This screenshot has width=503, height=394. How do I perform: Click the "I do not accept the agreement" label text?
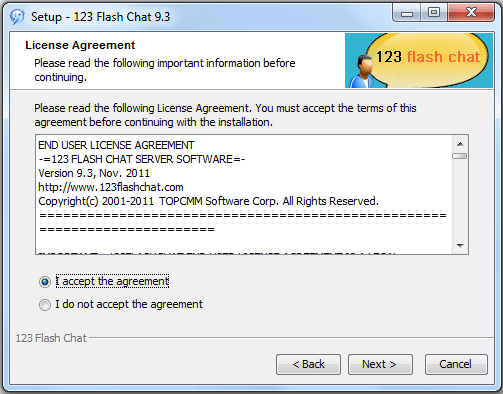point(129,304)
